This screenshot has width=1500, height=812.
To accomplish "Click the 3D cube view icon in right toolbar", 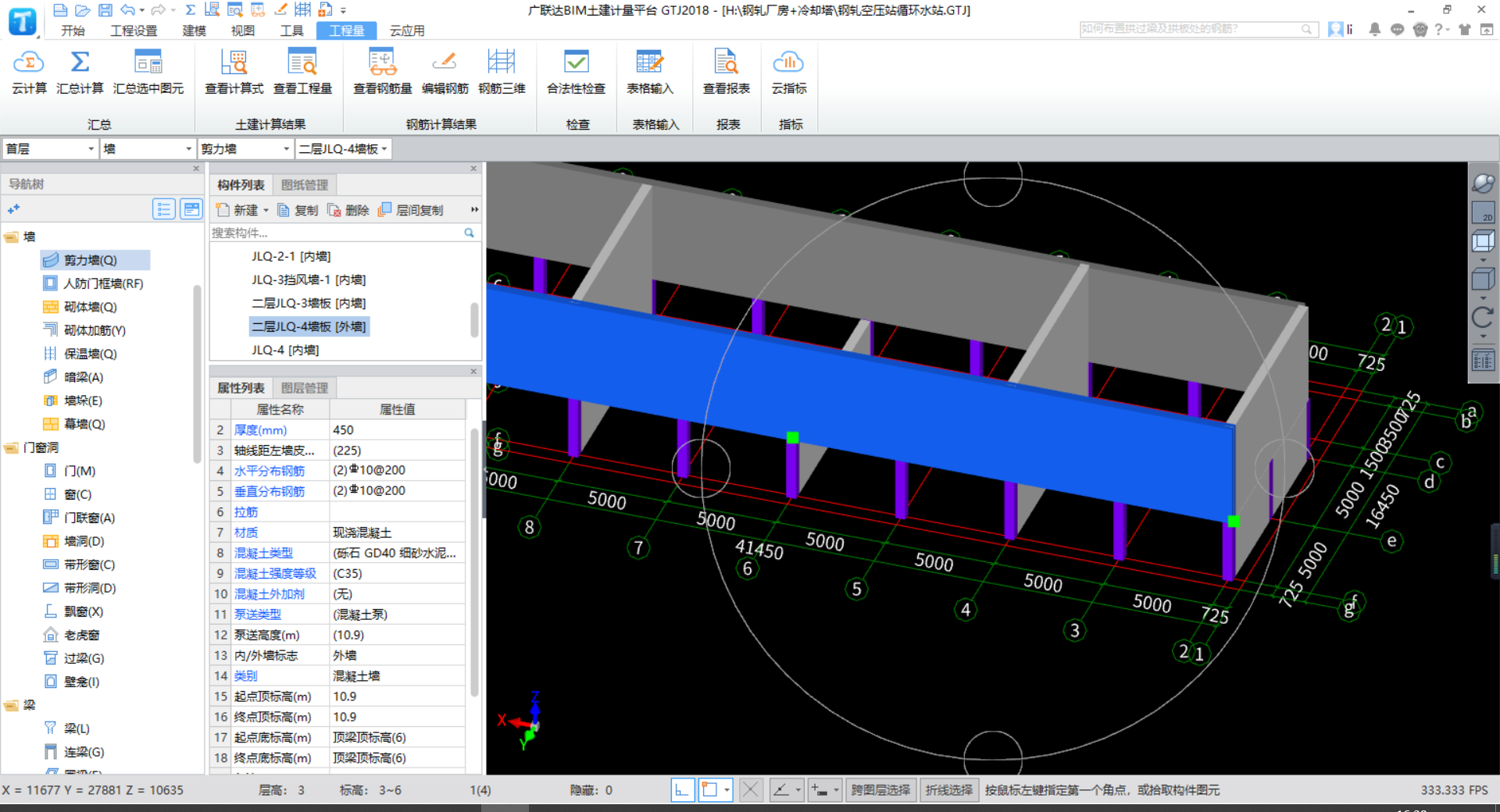I will click(x=1483, y=279).
